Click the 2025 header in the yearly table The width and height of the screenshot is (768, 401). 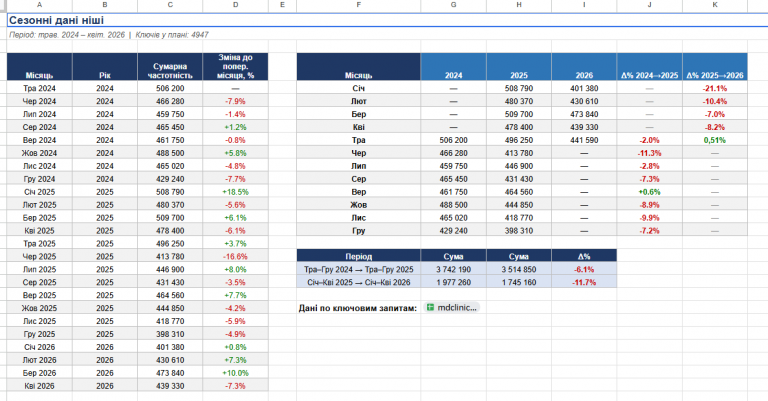[519, 67]
